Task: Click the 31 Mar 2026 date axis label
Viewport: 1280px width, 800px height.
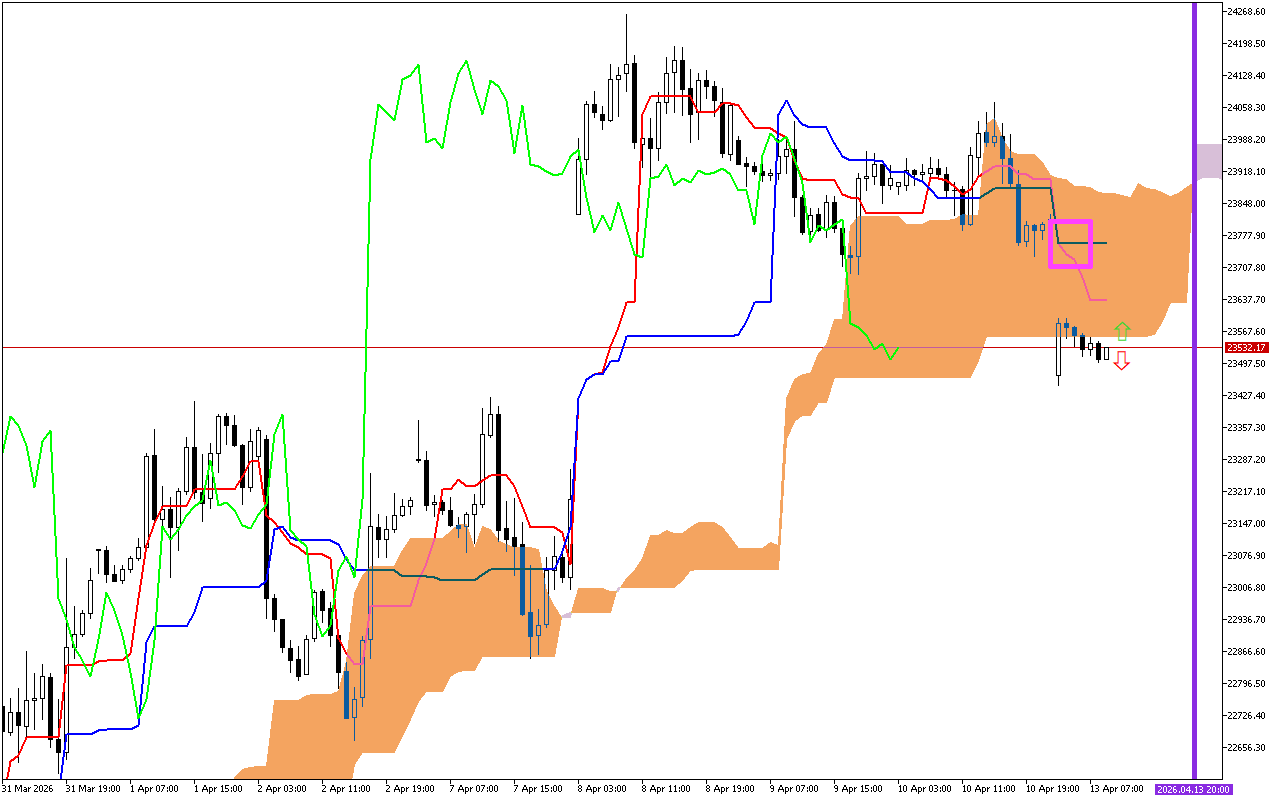Action: (29, 788)
